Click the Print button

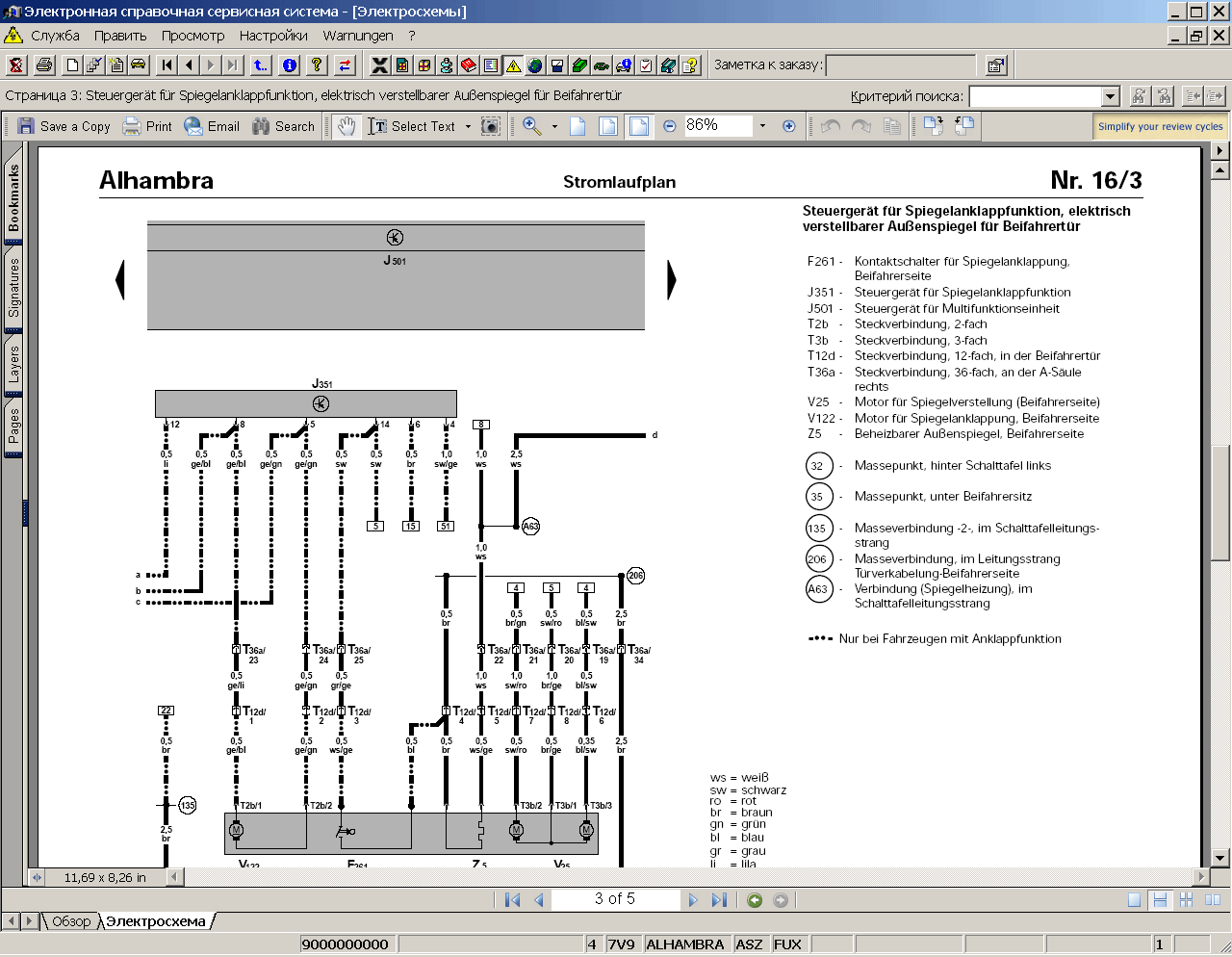pyautogui.click(x=147, y=126)
